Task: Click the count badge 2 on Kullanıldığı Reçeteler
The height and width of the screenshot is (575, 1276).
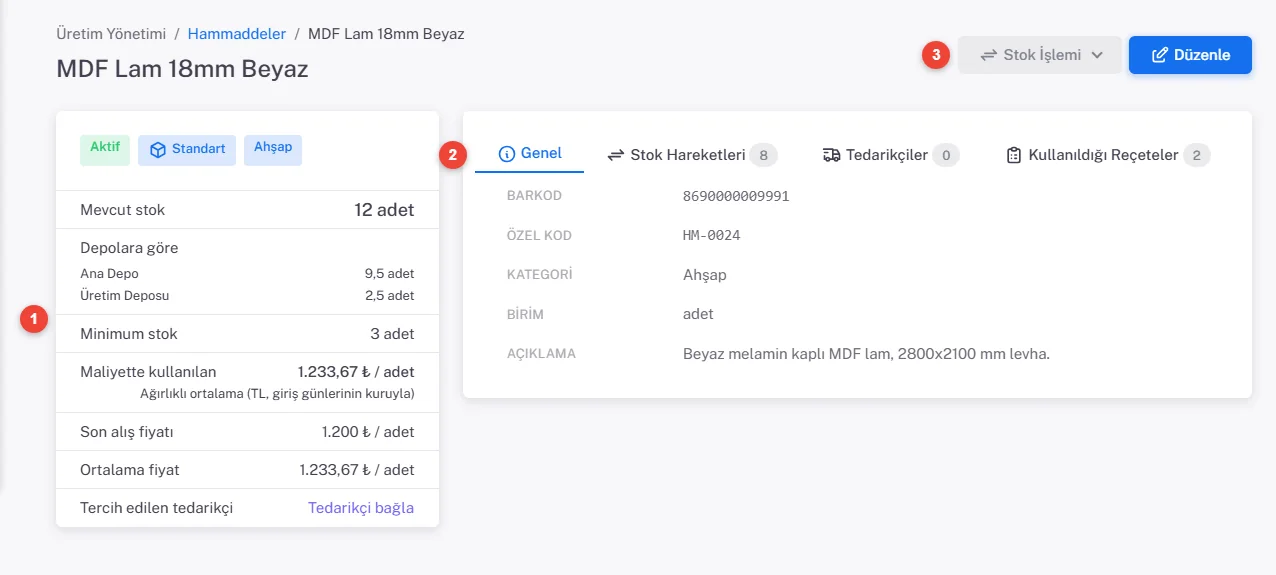Action: (1197, 155)
